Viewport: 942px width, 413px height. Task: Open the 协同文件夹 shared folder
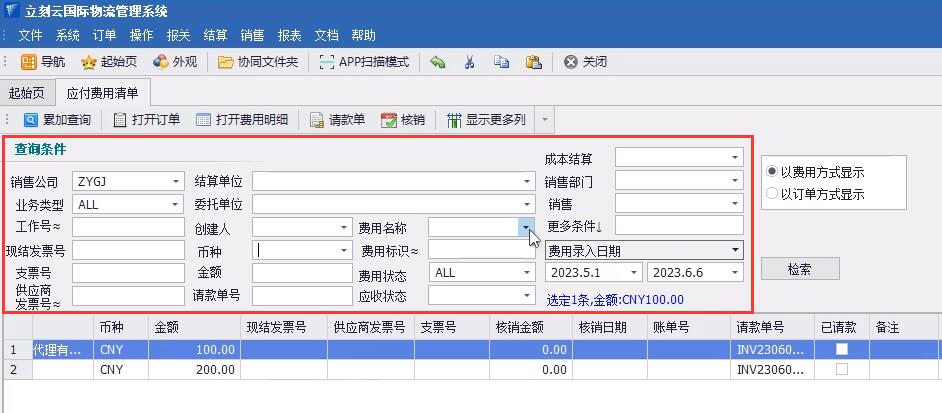pyautogui.click(x=258, y=62)
